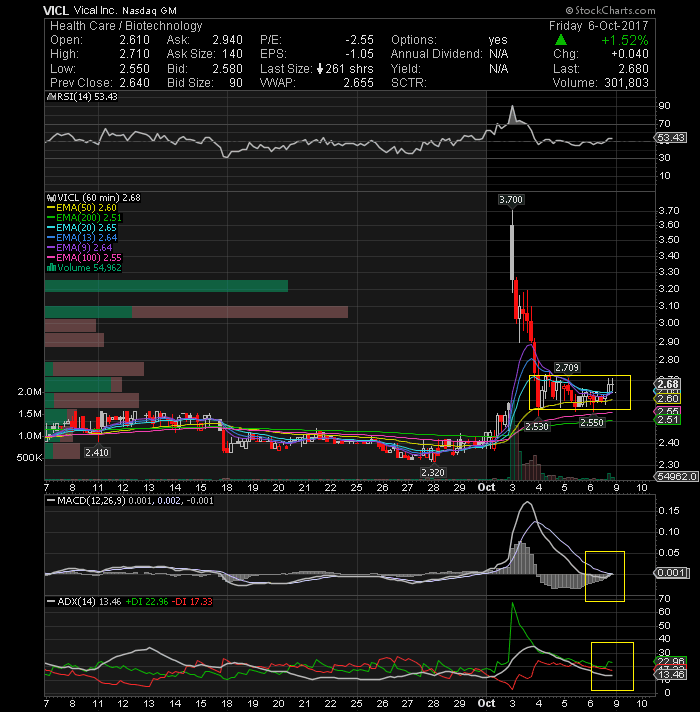Click the candlestick icon before VICL (60 min)
The image size is (700, 712).
click(x=51, y=198)
